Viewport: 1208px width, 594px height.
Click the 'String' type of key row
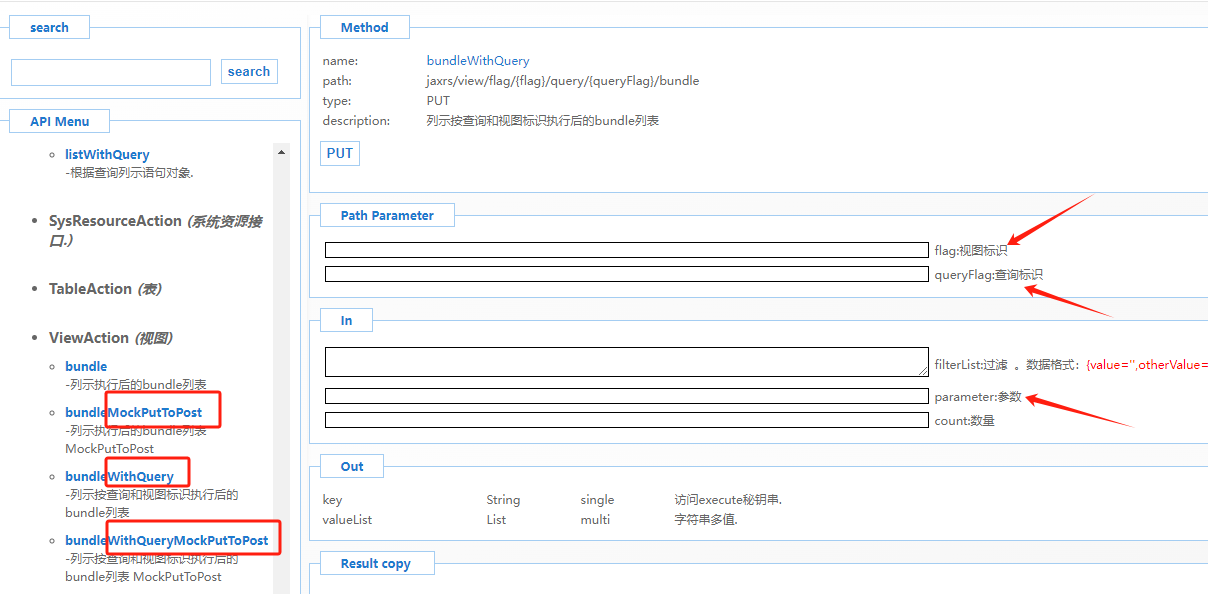coord(503,500)
